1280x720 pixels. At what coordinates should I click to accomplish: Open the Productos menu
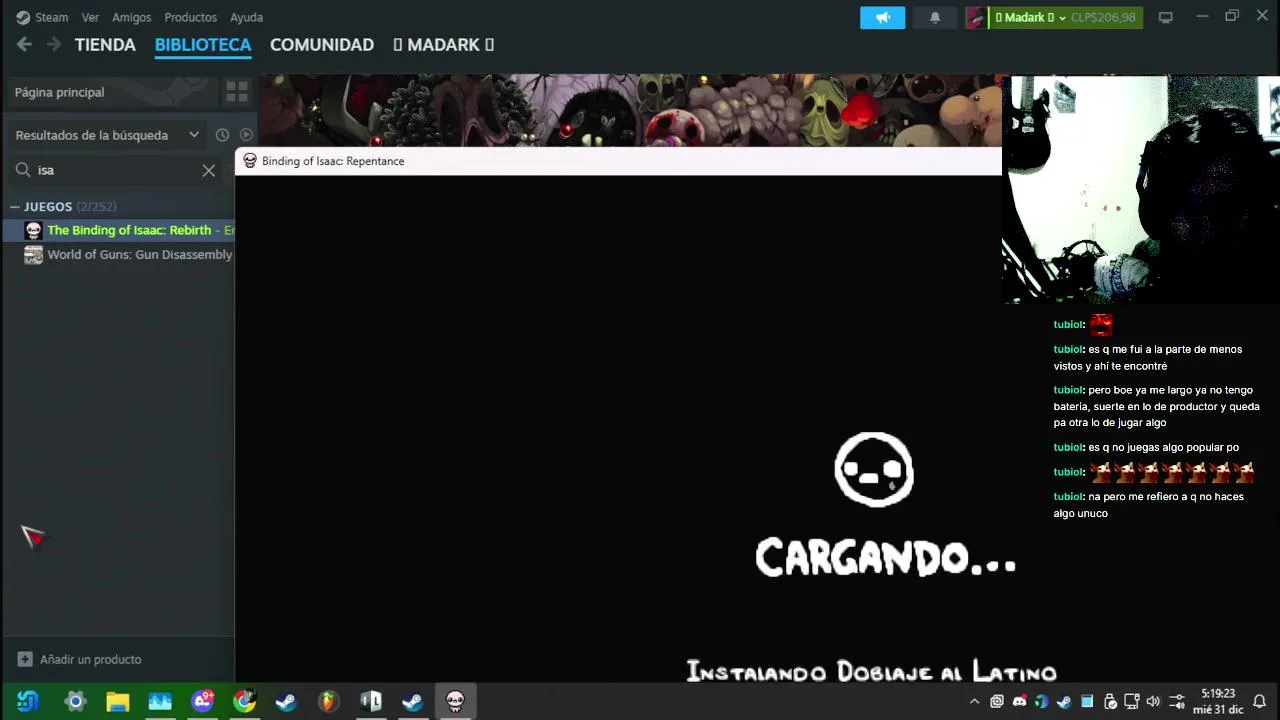(191, 17)
